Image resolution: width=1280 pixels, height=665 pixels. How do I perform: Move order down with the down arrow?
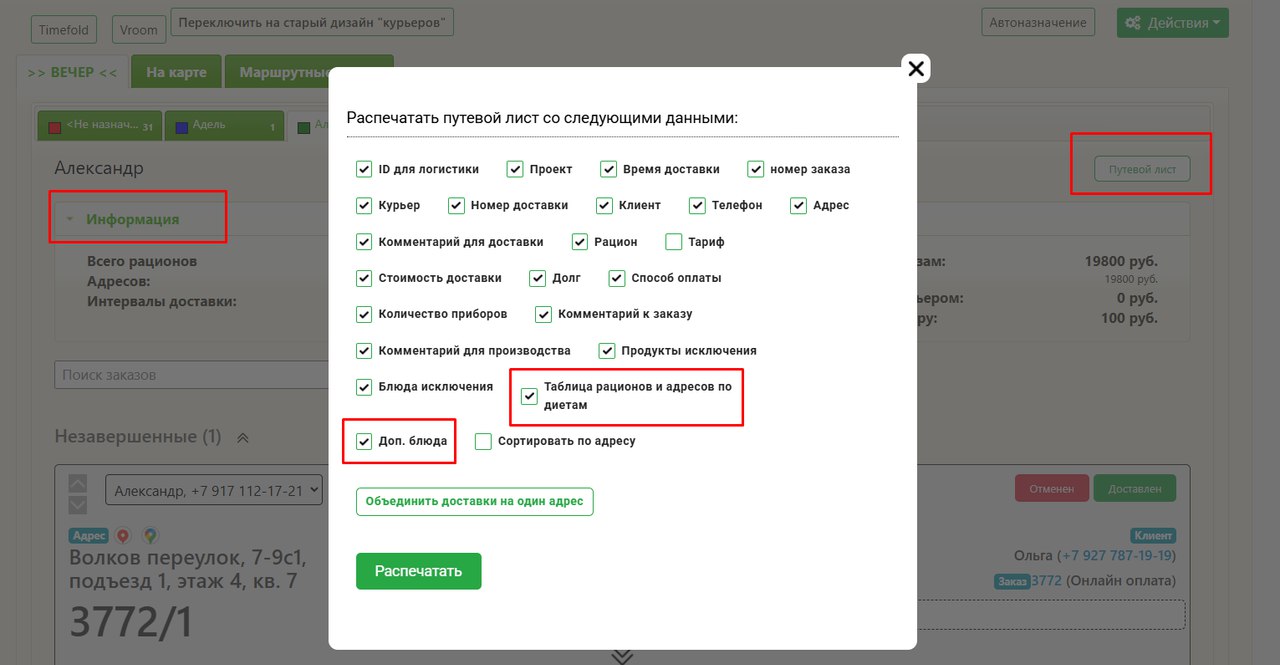pyautogui.click(x=78, y=505)
